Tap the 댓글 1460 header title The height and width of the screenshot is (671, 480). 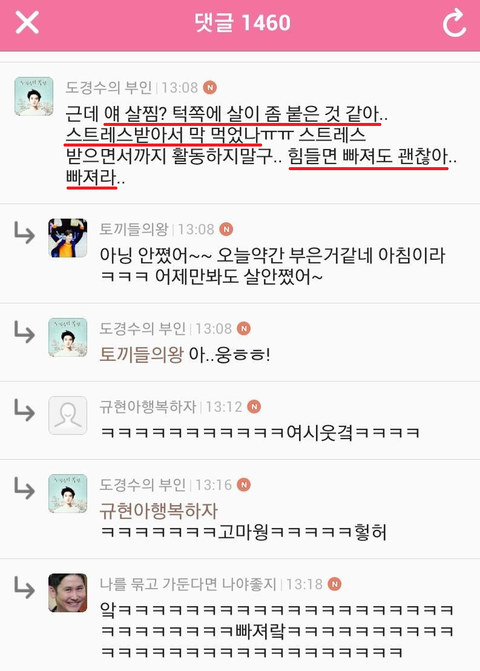coord(243,23)
